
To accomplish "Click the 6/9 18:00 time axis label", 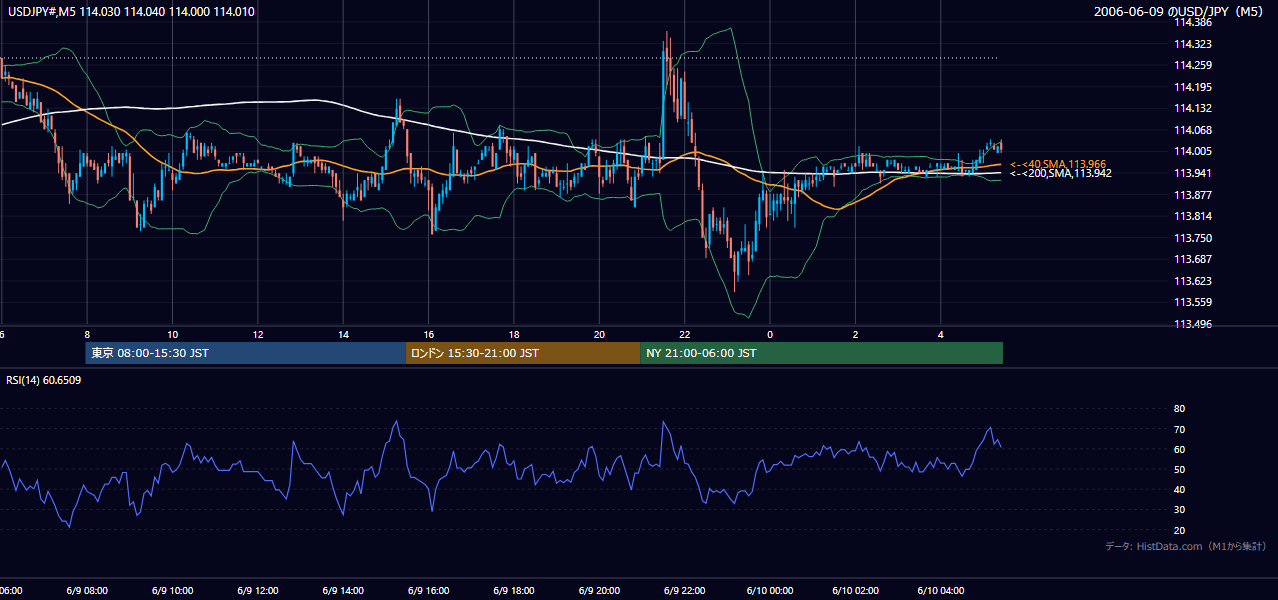I will click(513, 591).
